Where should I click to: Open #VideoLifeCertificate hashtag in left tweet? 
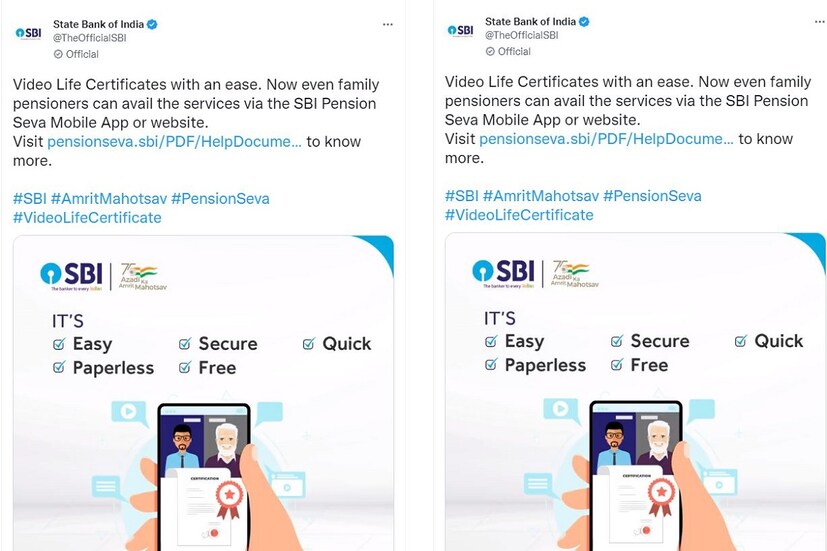pyautogui.click(x=87, y=218)
